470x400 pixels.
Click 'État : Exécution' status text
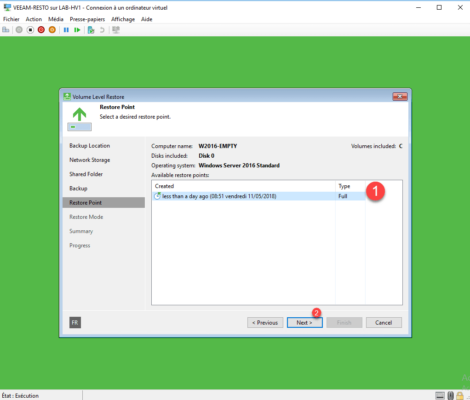pos(20,396)
